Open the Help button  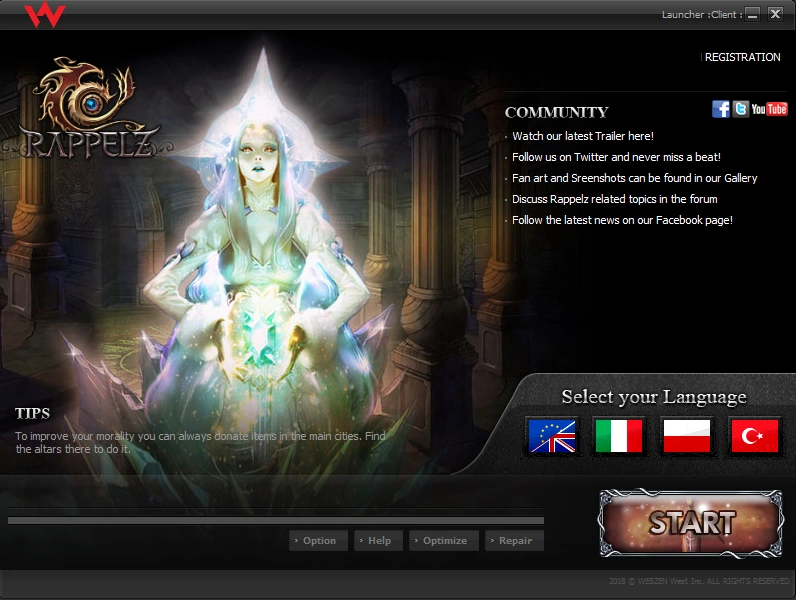coord(378,541)
